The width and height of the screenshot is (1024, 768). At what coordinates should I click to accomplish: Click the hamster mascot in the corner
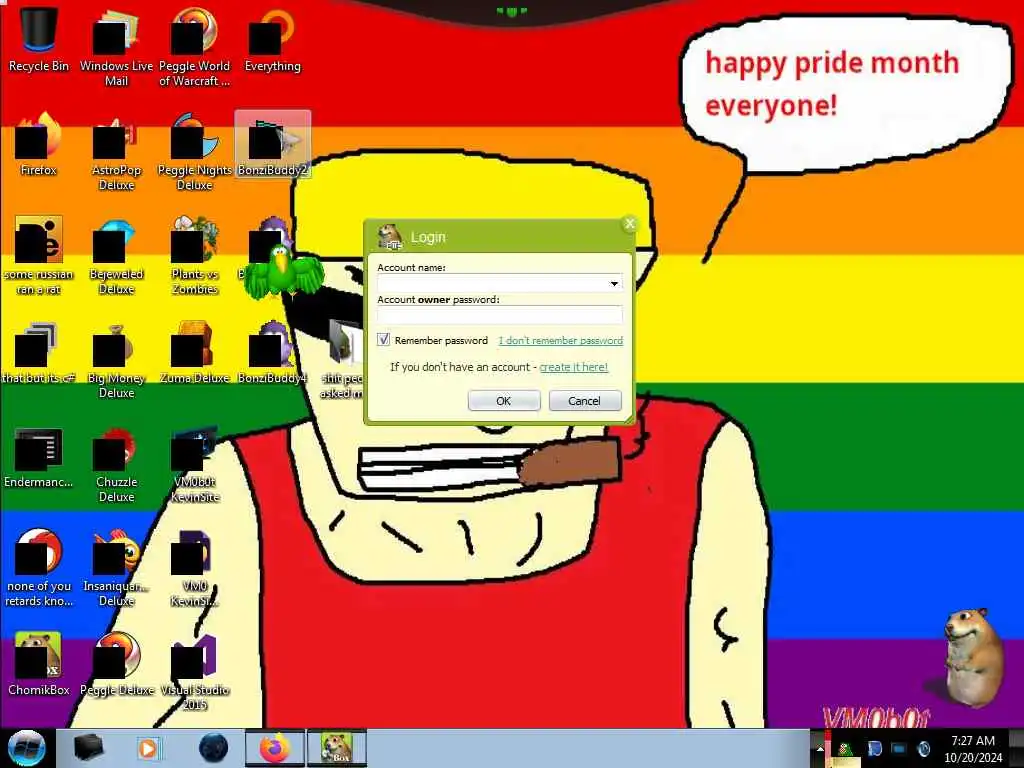click(x=972, y=656)
